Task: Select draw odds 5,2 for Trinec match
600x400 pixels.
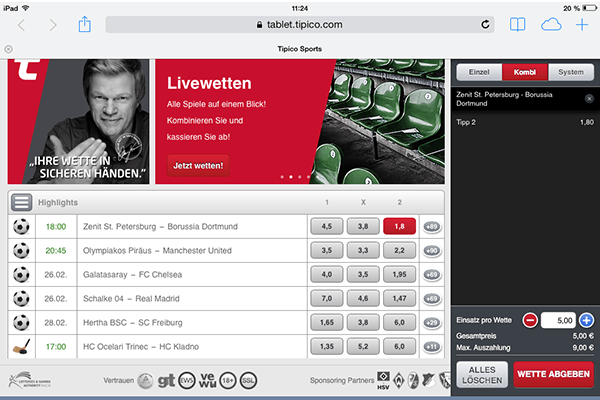Action: tap(363, 346)
